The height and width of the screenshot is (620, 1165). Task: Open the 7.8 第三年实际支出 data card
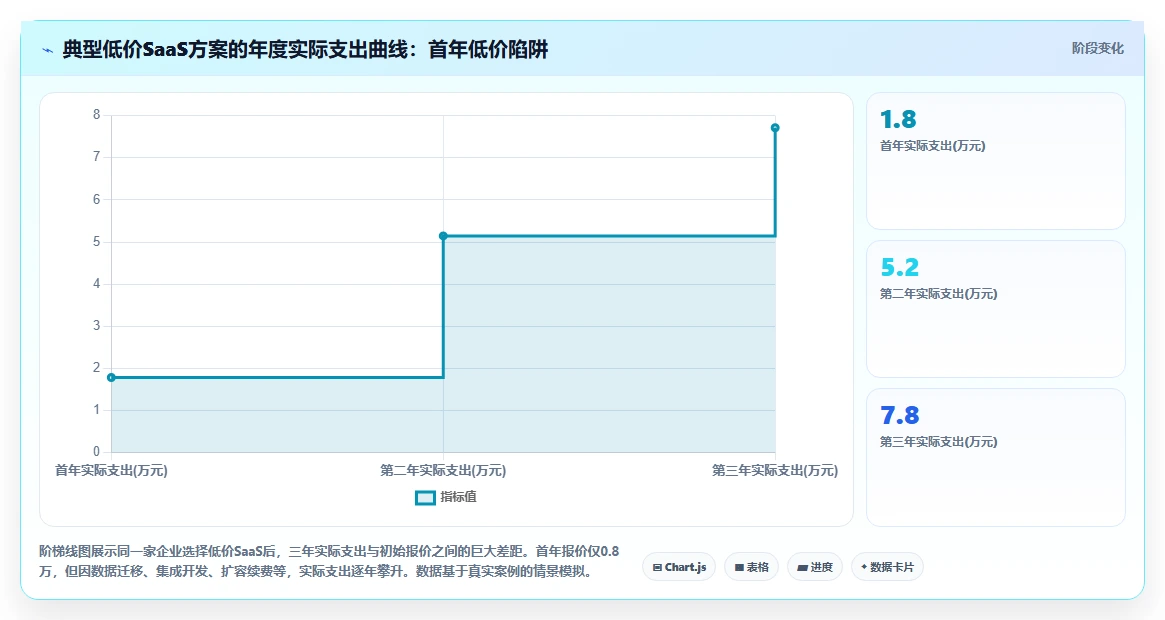[996, 457]
